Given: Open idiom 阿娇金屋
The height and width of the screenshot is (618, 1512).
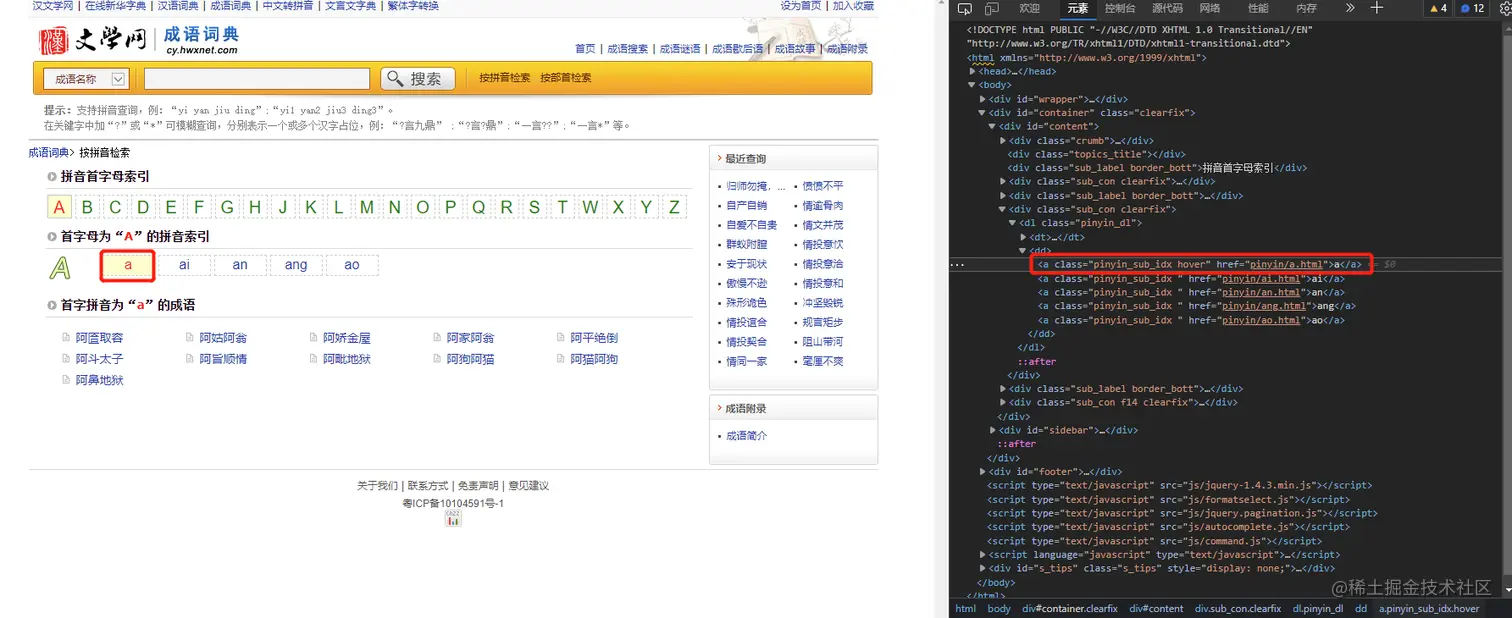Looking at the screenshot, I should pyautogui.click(x=346, y=338).
